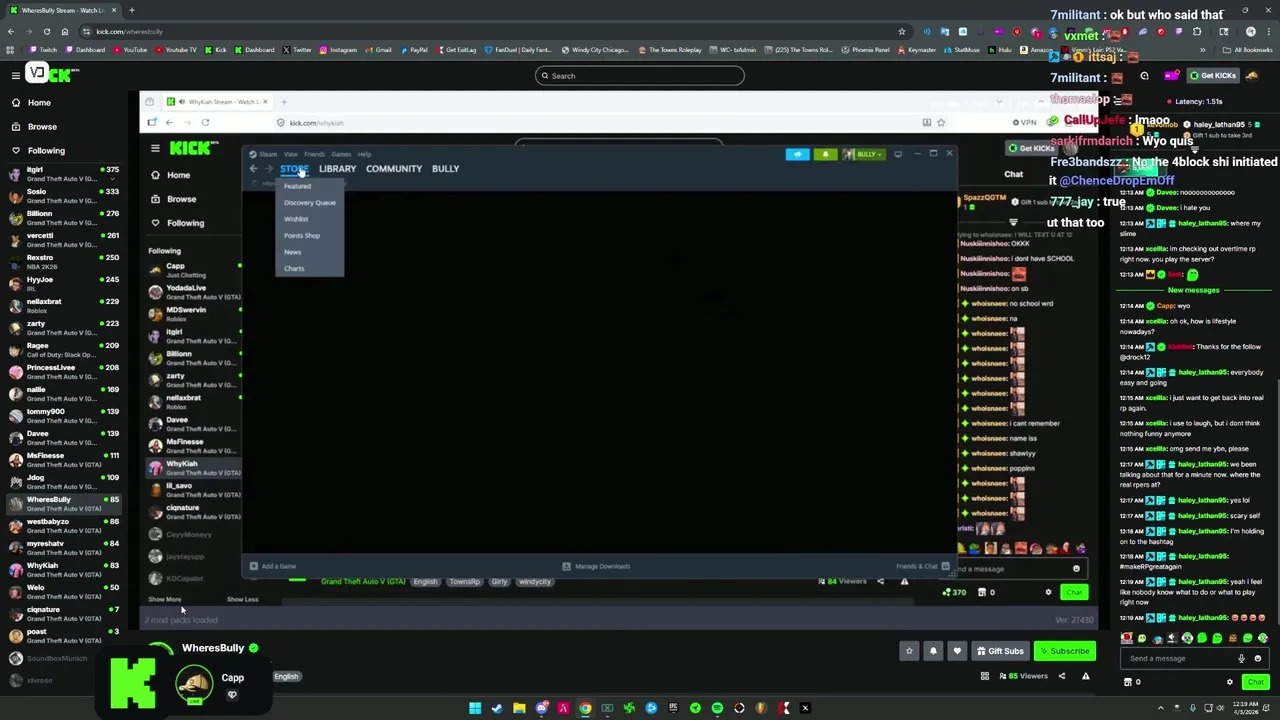Screen dimensions: 1280x720
Task: Toggle the notification bell for WheresBully
Action: click(x=933, y=651)
